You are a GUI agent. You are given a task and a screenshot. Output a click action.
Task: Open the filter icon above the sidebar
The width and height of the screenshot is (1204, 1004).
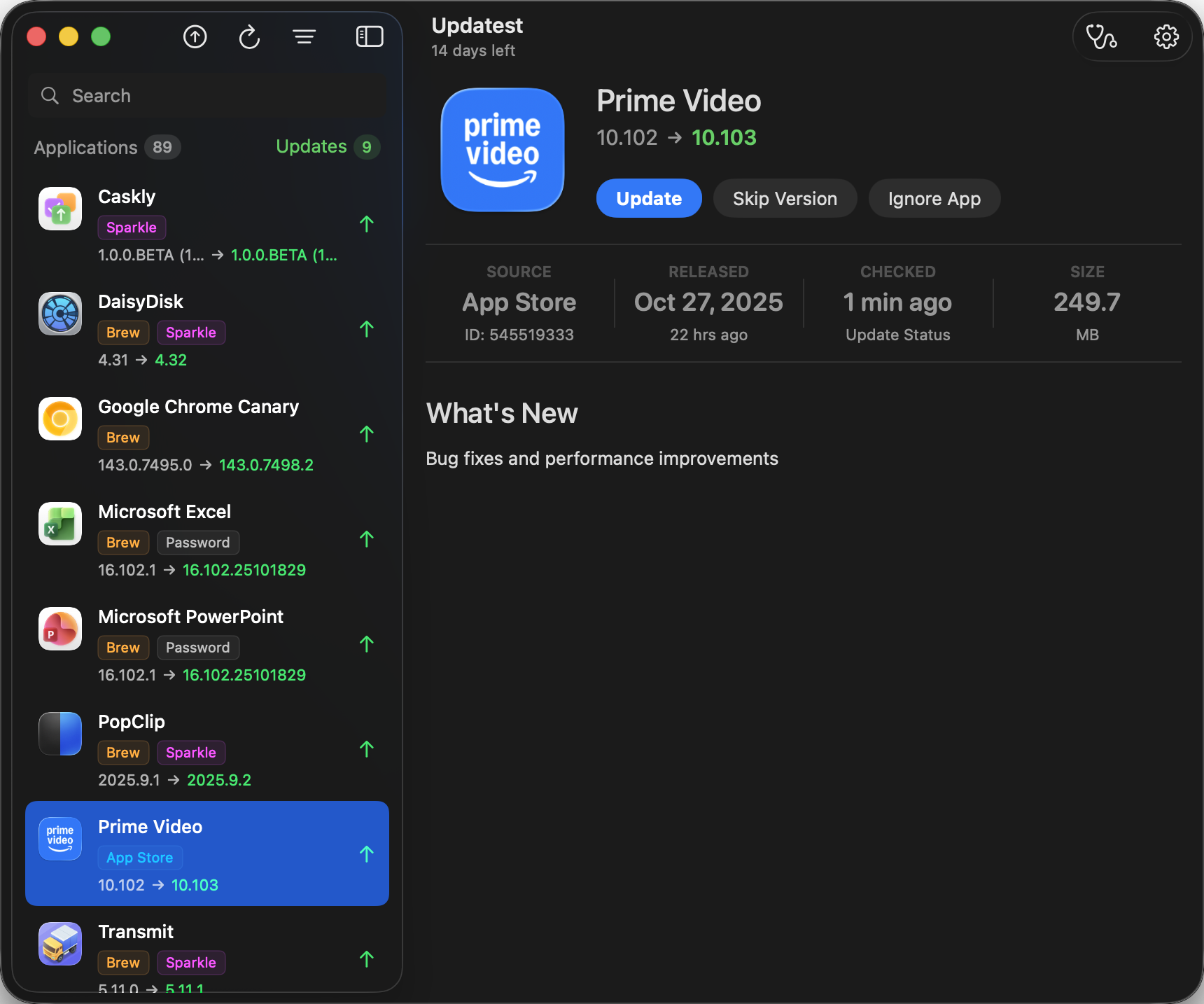click(x=304, y=36)
